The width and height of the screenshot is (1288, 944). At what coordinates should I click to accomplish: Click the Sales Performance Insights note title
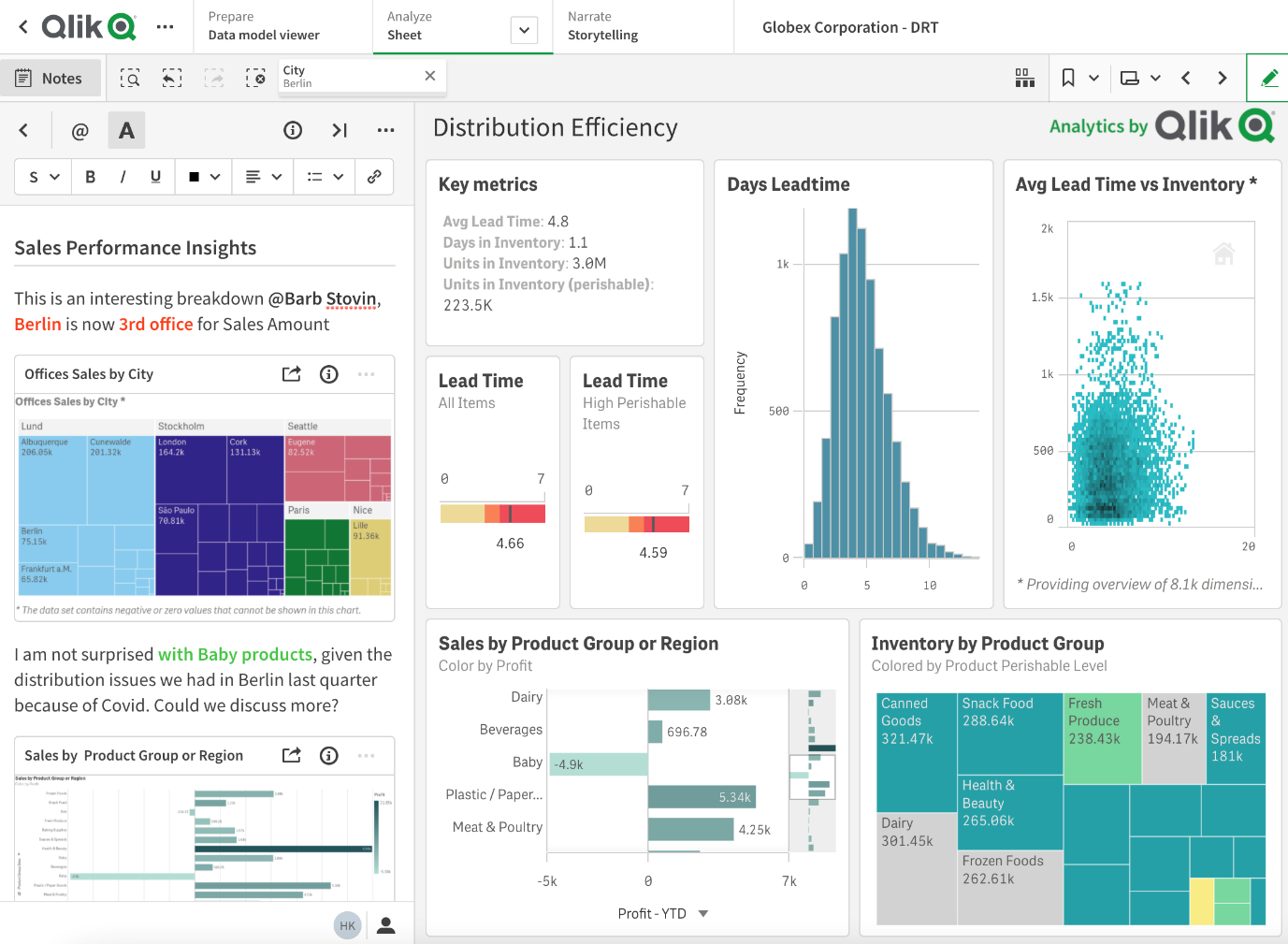click(136, 247)
